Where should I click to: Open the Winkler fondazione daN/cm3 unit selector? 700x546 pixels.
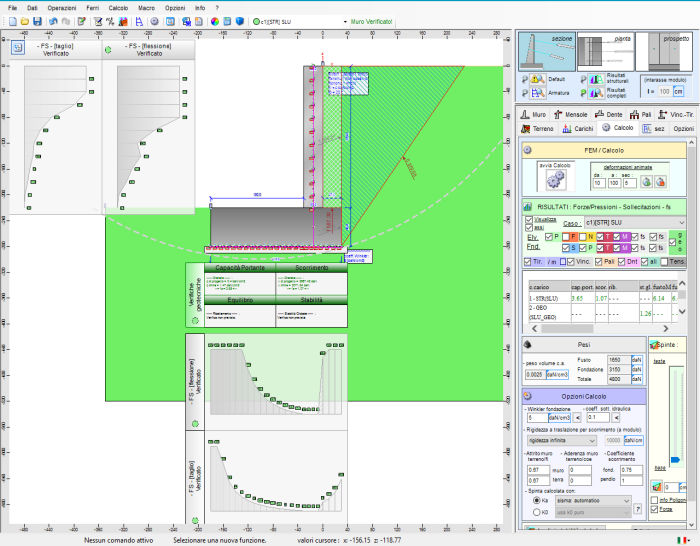[559, 417]
